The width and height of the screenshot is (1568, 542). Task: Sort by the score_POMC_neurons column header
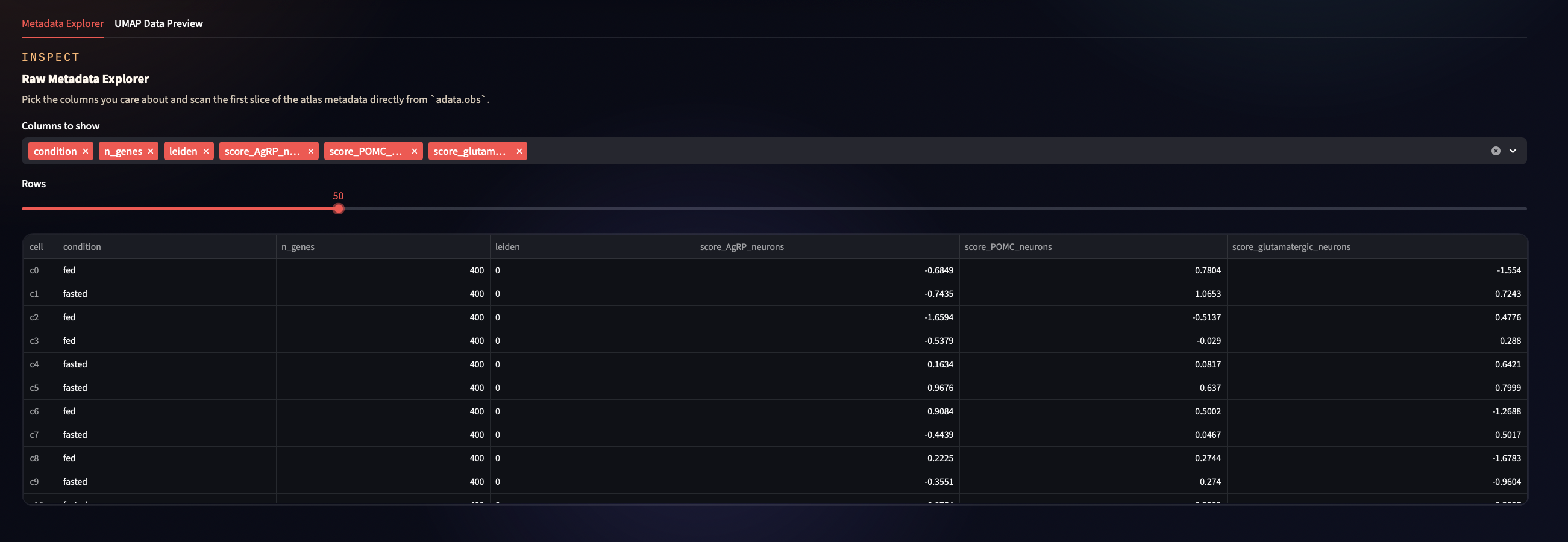(1093, 247)
